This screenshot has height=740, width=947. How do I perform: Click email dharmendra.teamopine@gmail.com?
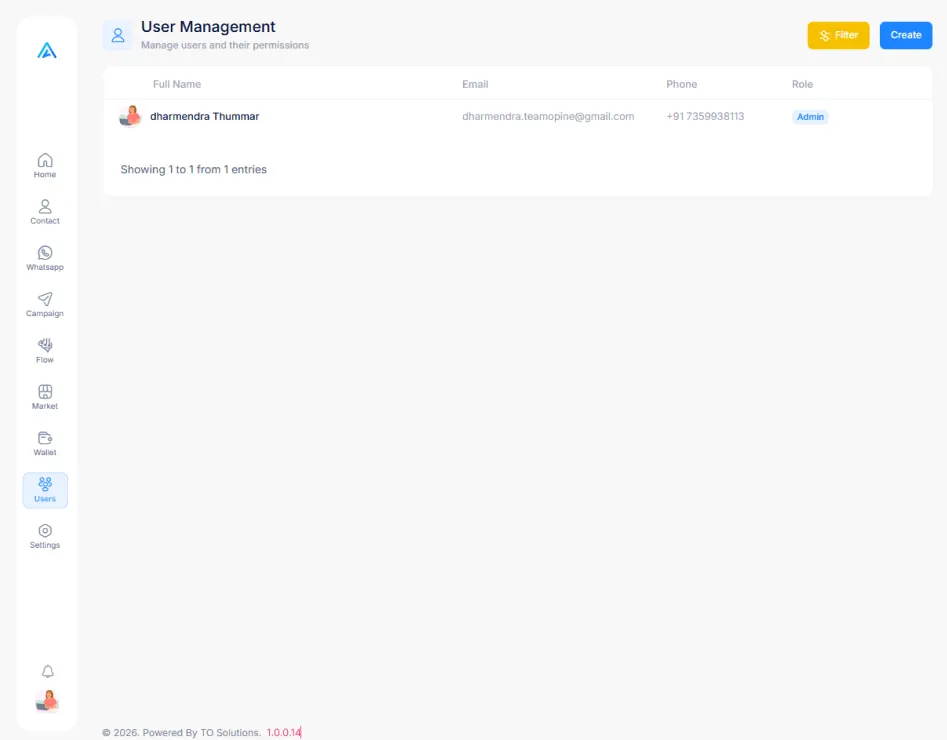548,117
